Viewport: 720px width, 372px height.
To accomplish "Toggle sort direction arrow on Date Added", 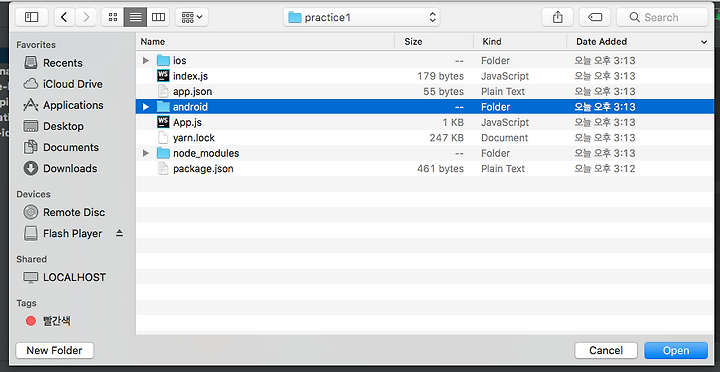I will [704, 42].
